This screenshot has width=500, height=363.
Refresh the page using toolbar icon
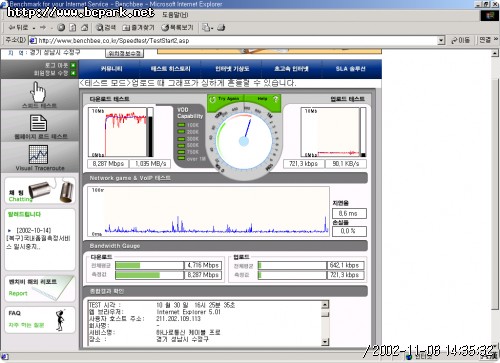[73, 28]
